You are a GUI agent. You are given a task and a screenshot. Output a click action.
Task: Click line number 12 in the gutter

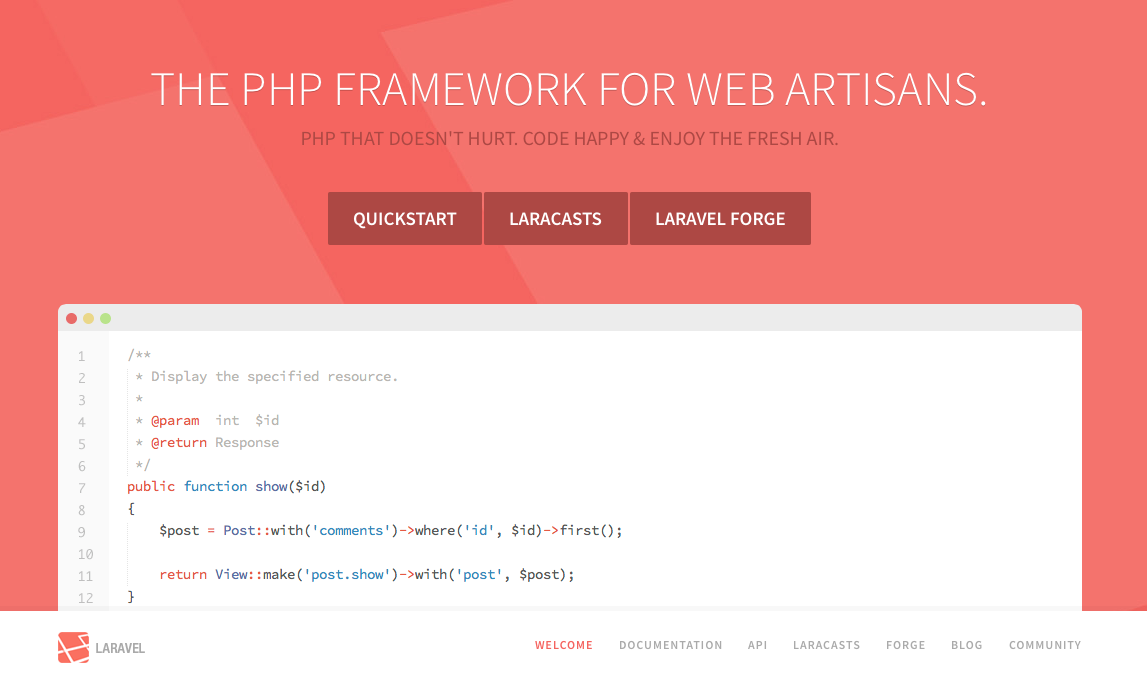[86, 598]
